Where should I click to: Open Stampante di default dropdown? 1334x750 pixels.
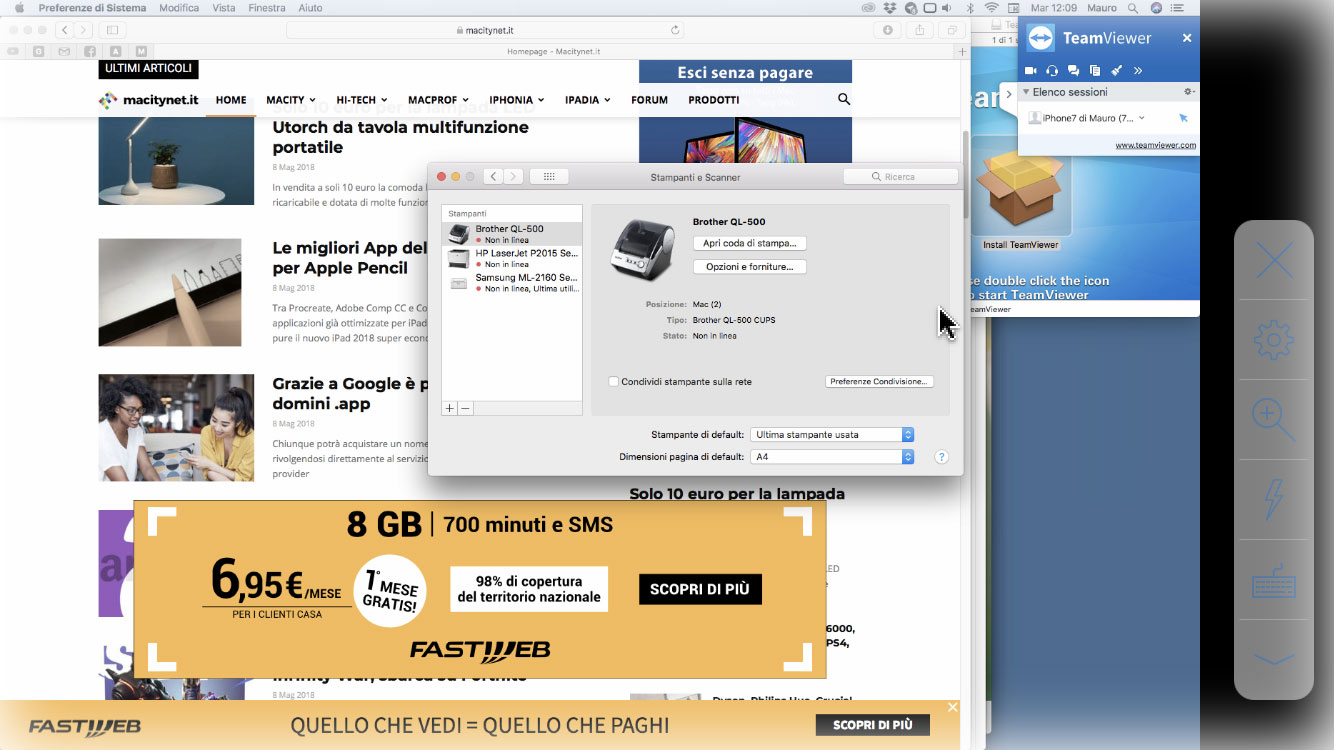pos(832,435)
